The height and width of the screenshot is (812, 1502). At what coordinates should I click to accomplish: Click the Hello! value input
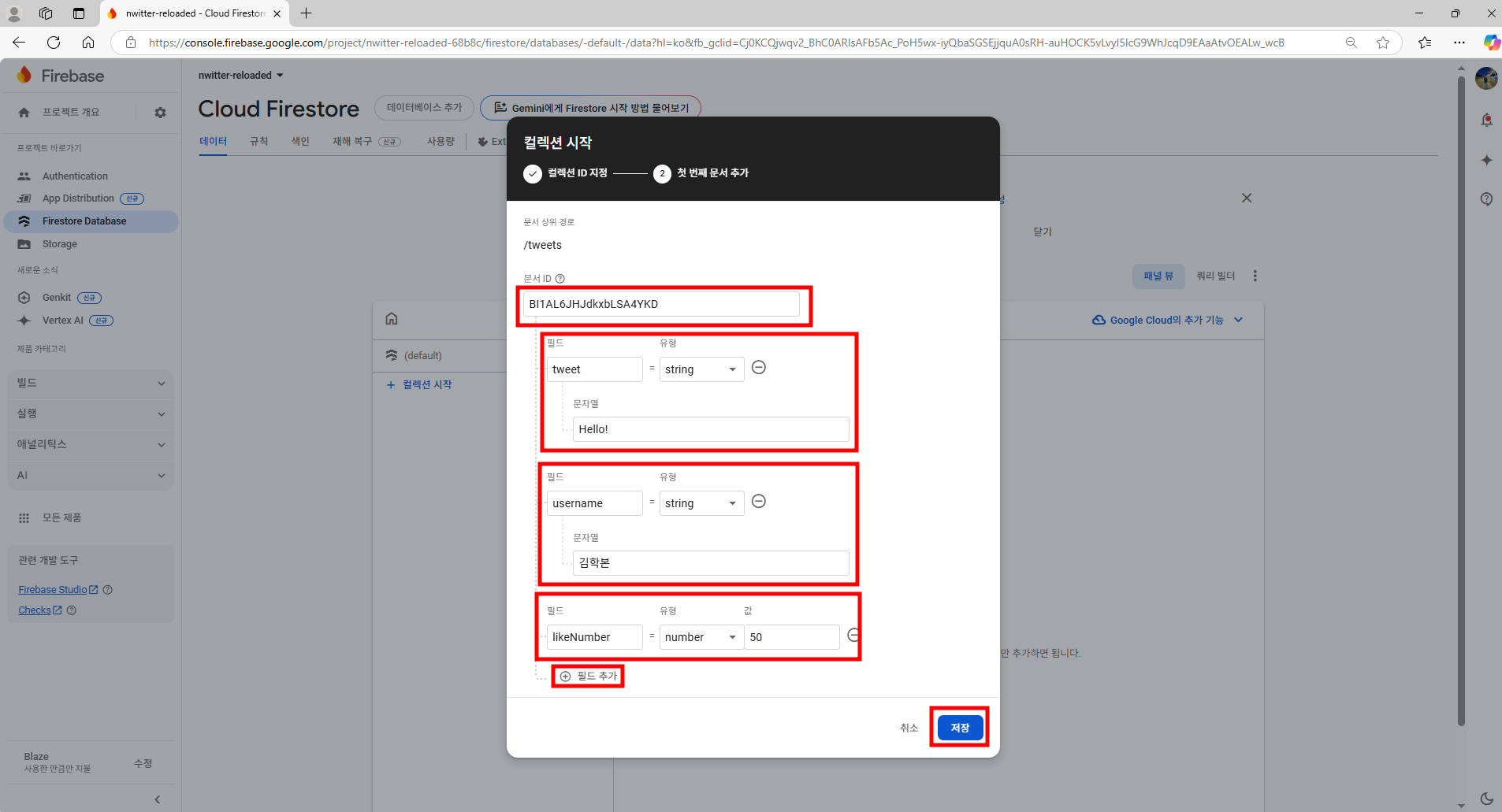click(x=711, y=429)
